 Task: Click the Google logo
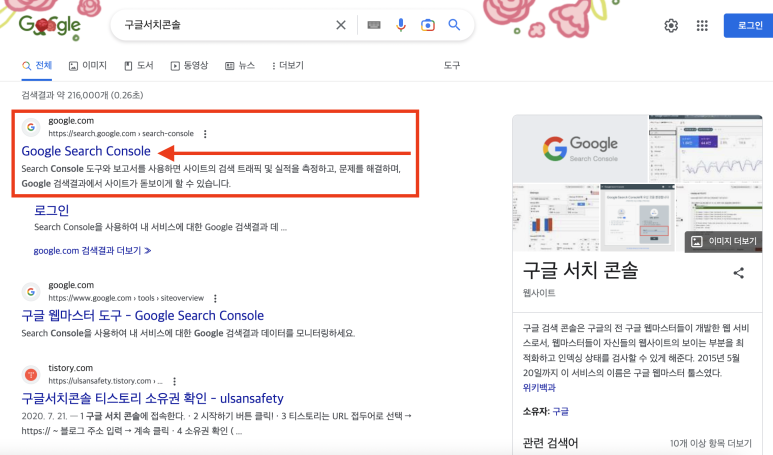pyautogui.click(x=49, y=26)
